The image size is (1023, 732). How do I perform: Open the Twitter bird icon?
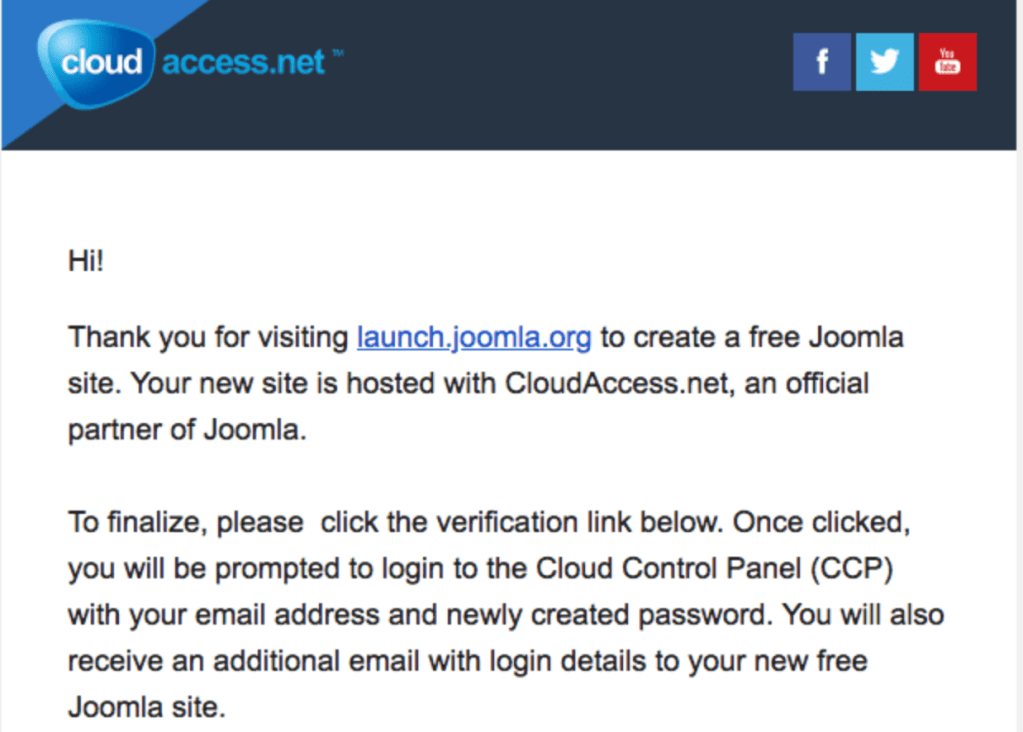(x=884, y=62)
